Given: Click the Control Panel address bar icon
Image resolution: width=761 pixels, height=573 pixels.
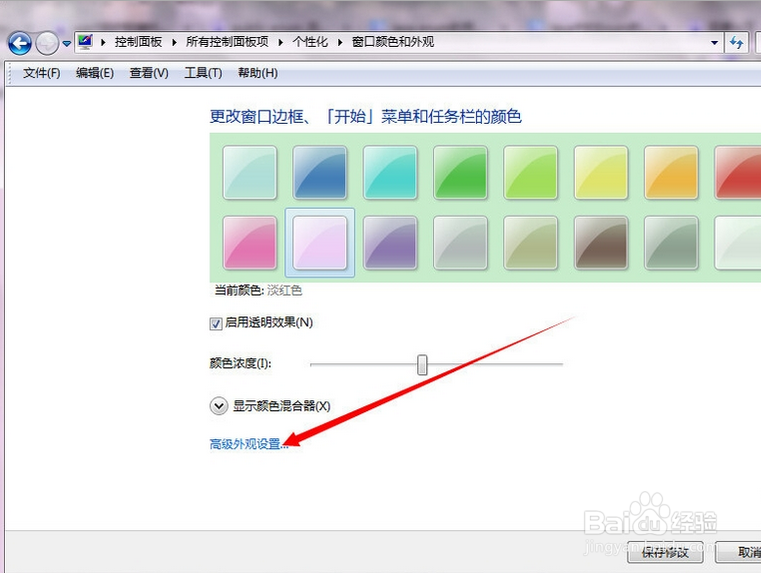Looking at the screenshot, I should click(85, 42).
